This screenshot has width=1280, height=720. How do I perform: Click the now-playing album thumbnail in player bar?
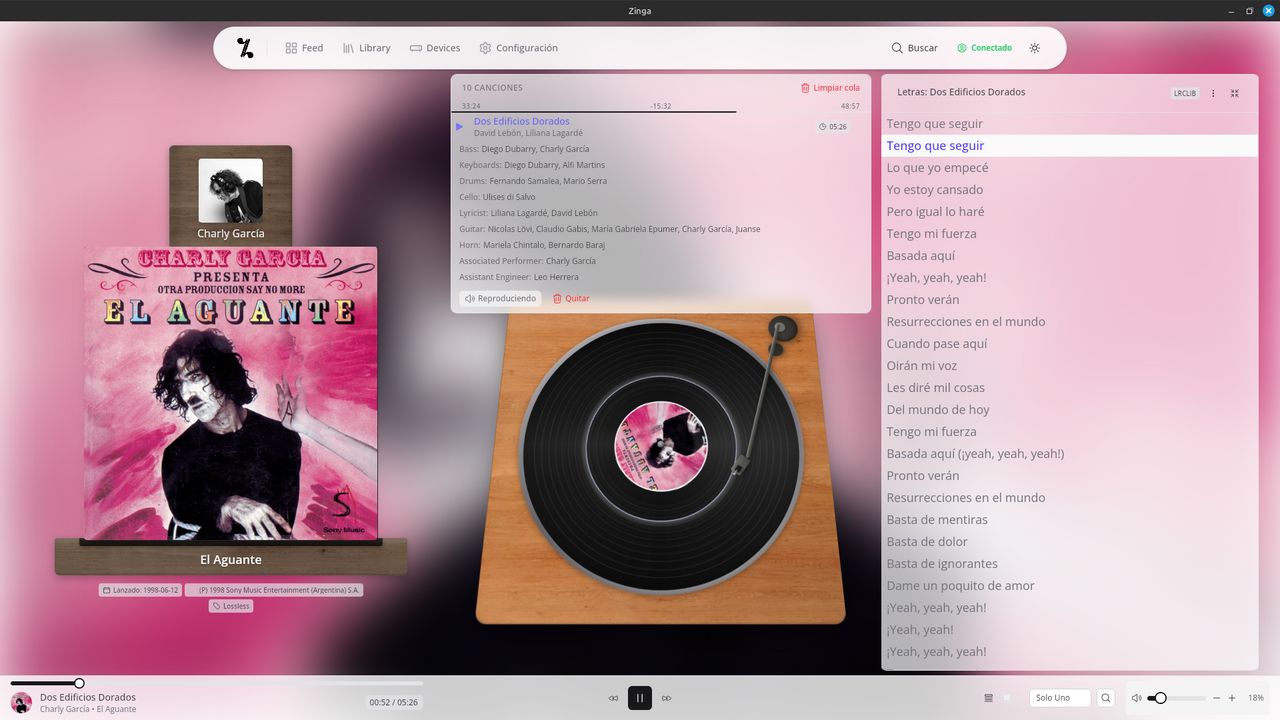click(x=21, y=703)
